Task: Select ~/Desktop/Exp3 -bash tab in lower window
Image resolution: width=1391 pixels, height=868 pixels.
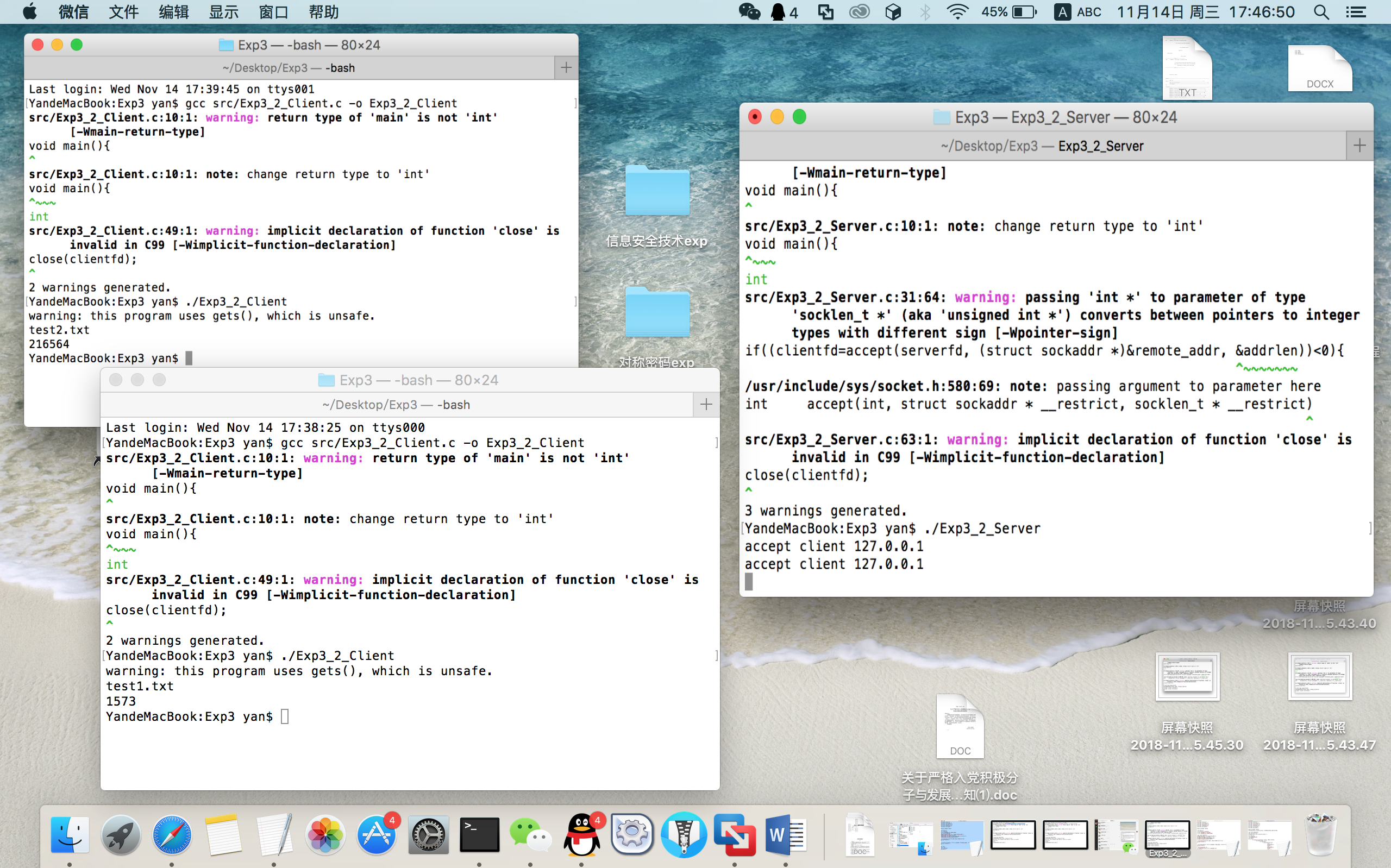Action: pyautogui.click(x=396, y=405)
